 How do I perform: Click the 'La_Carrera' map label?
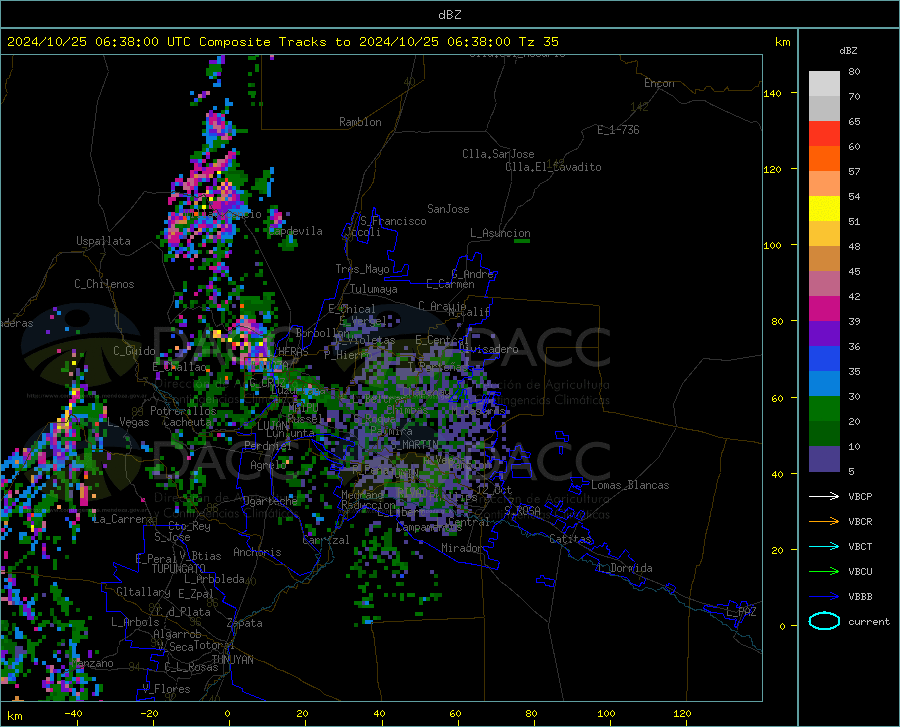(123, 519)
